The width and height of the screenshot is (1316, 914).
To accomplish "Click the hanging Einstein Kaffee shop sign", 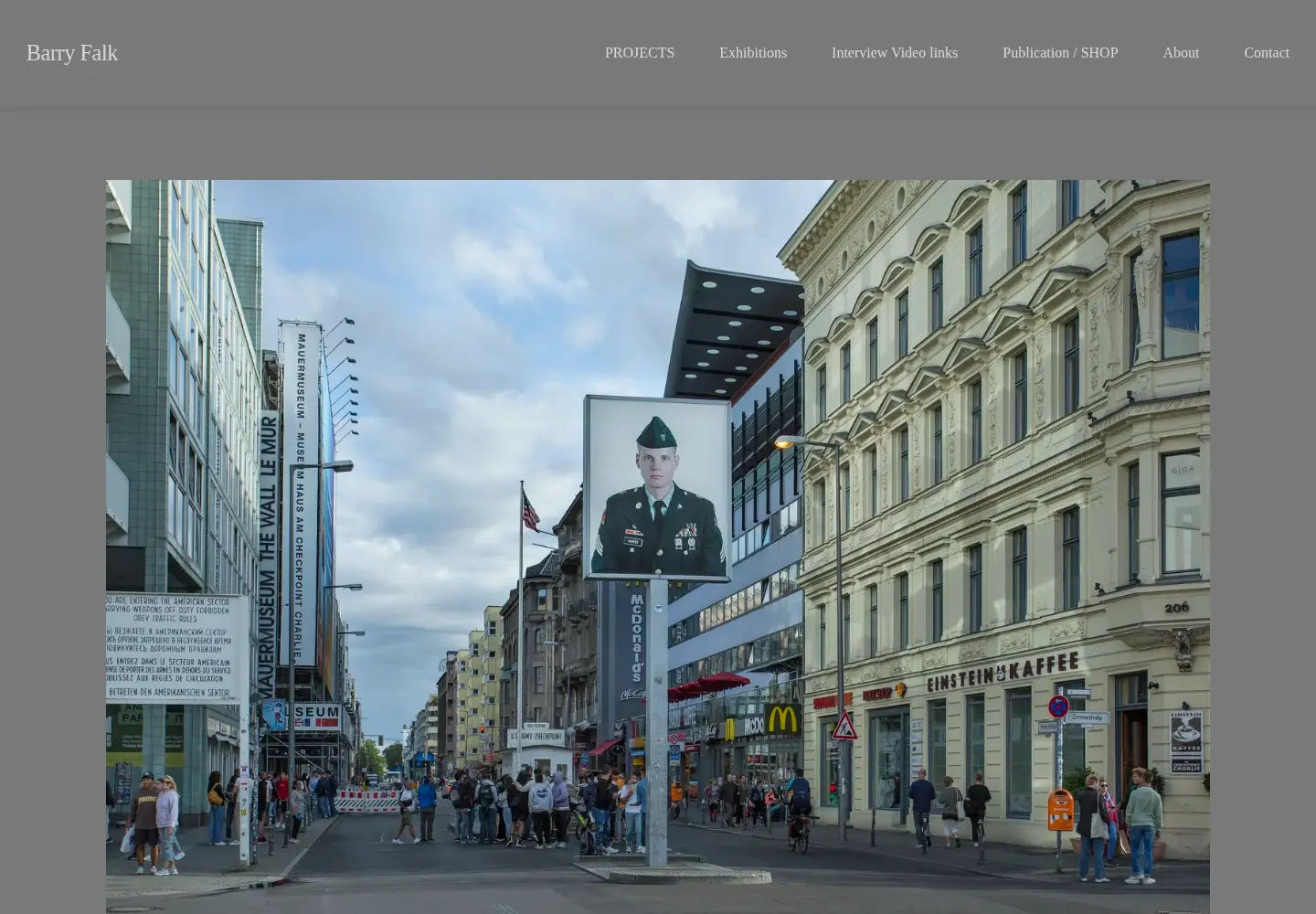I will tap(1186, 741).
